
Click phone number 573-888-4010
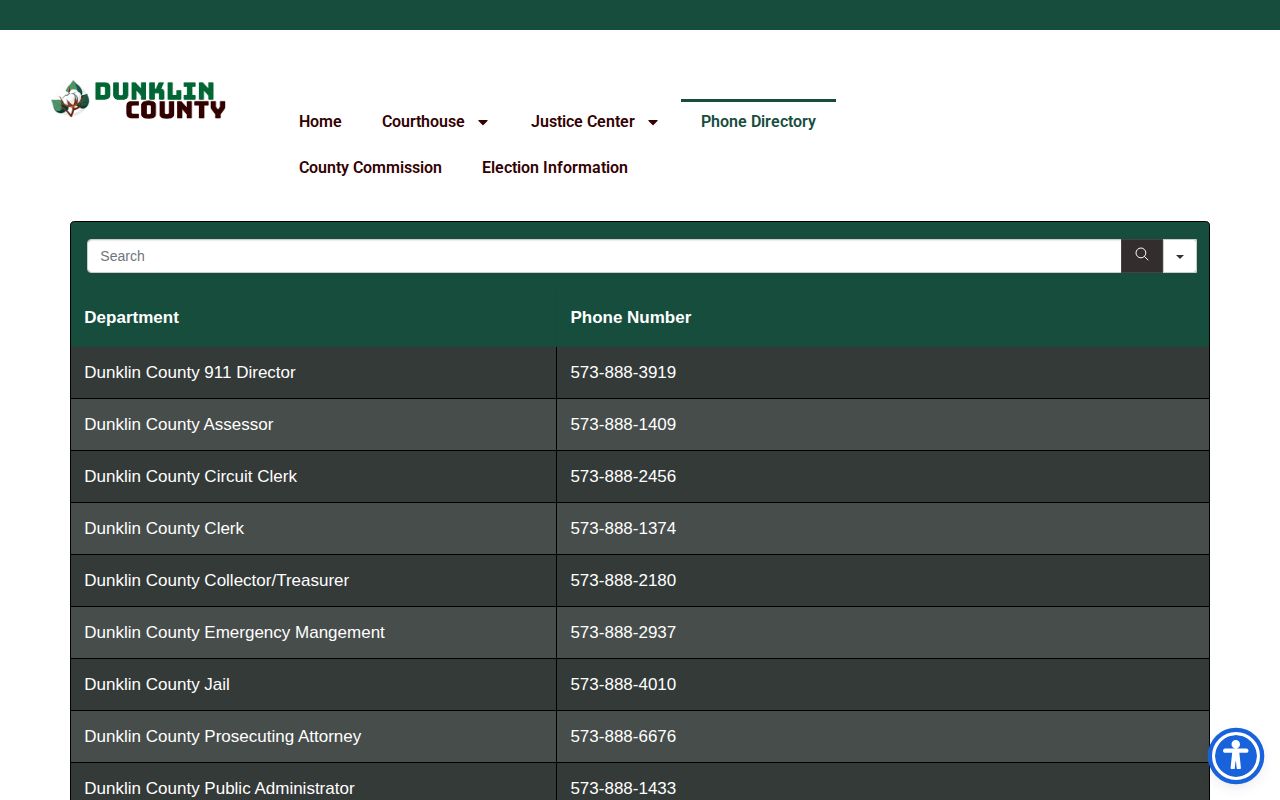[623, 684]
